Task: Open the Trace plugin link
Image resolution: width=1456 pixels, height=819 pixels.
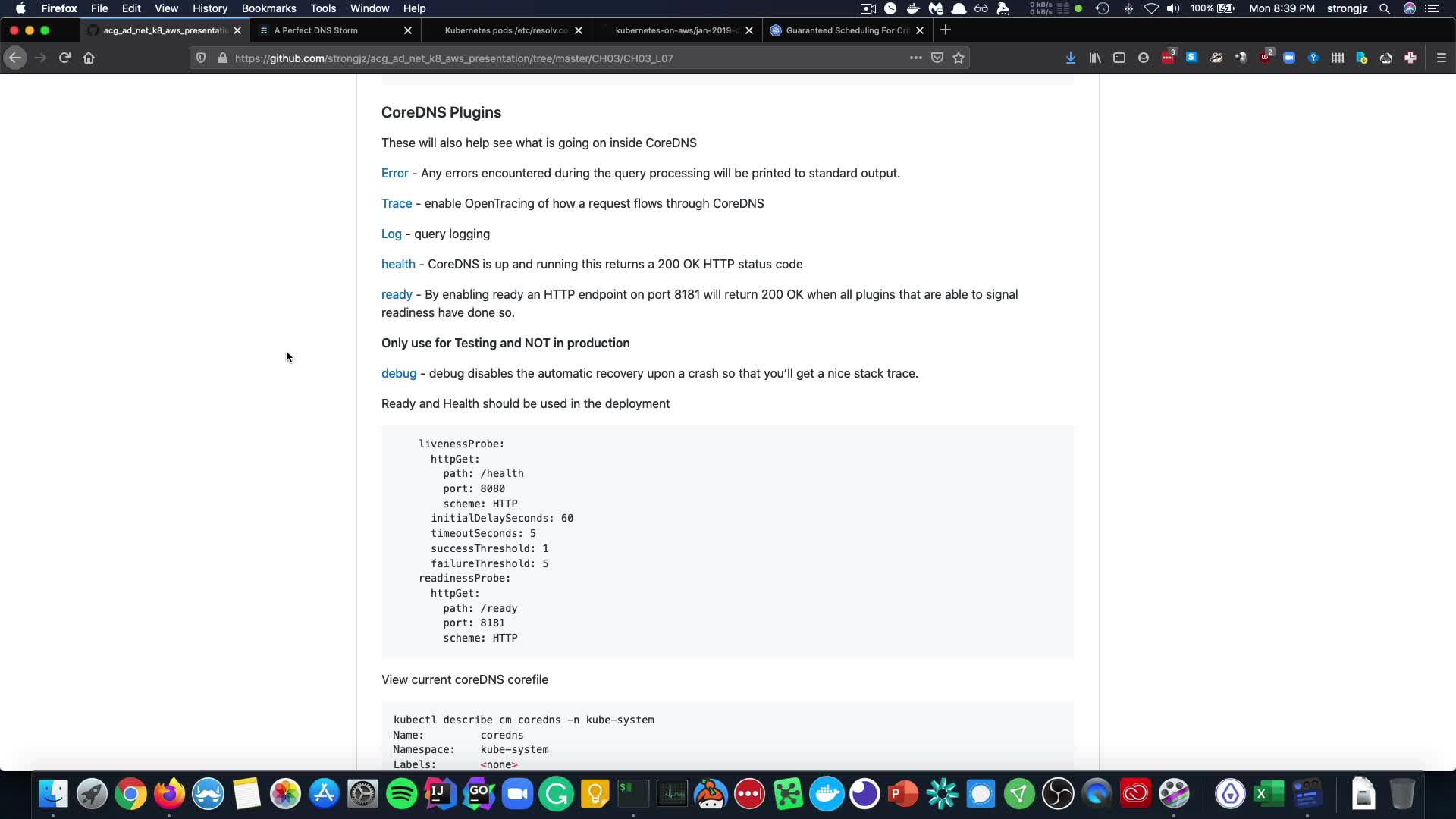Action: pos(397,203)
